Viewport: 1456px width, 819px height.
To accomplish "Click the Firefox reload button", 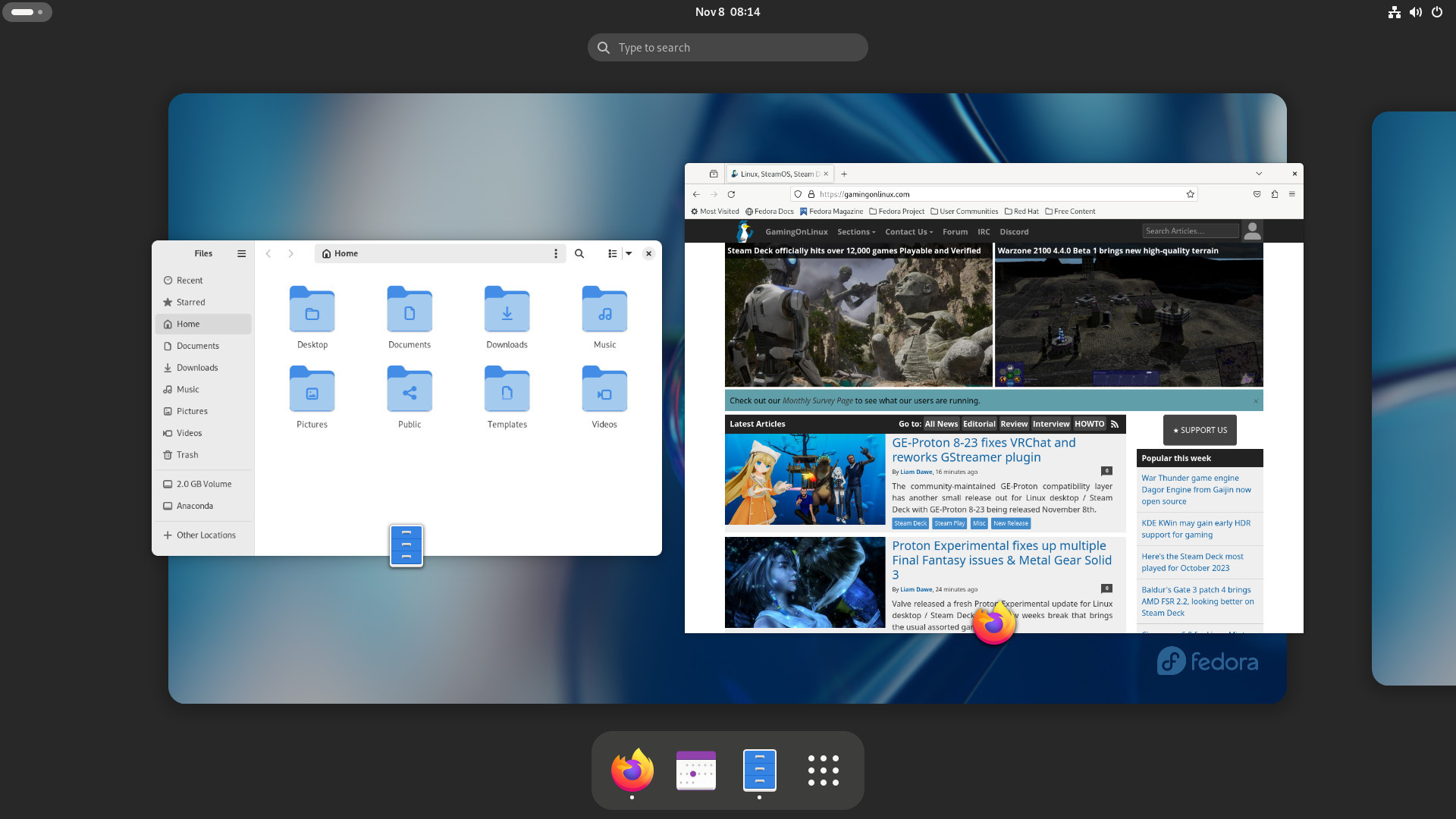I will click(x=731, y=194).
